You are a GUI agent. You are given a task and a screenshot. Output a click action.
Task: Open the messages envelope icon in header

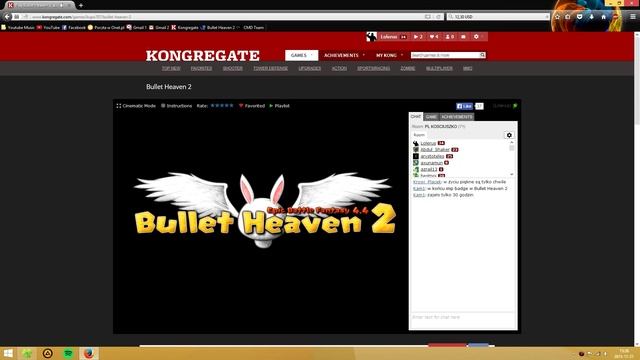(x=463, y=37)
